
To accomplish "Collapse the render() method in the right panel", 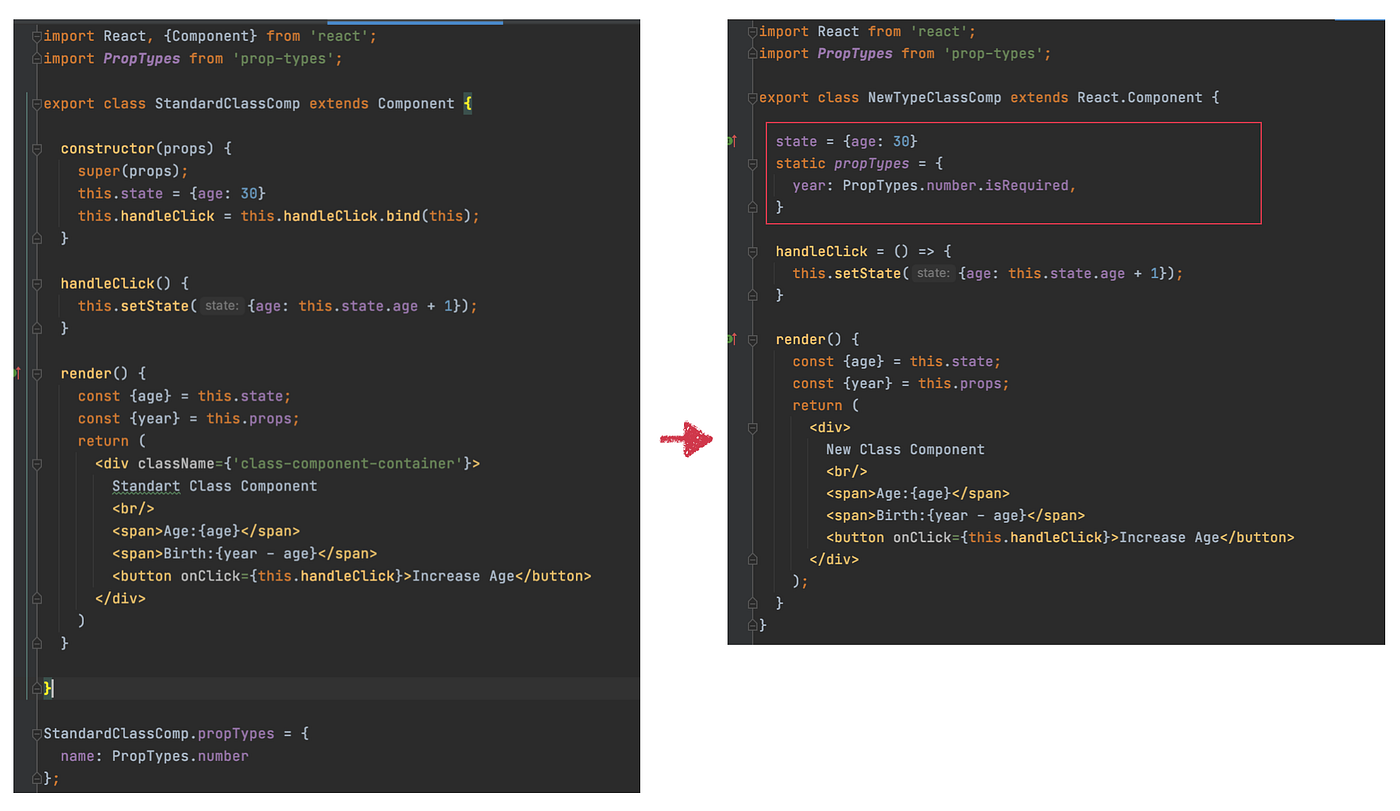I will pos(752,339).
